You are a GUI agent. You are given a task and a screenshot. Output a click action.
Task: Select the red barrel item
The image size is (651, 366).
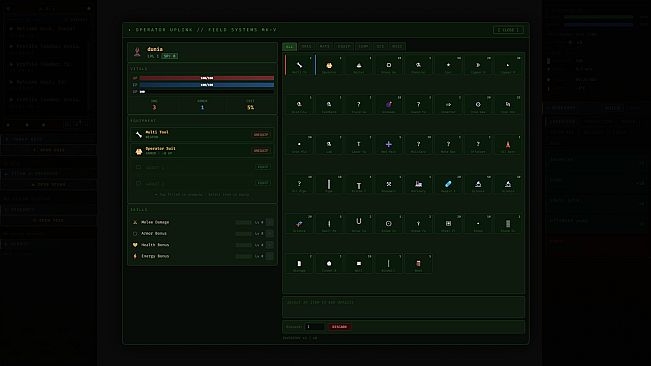[x=418, y=263]
